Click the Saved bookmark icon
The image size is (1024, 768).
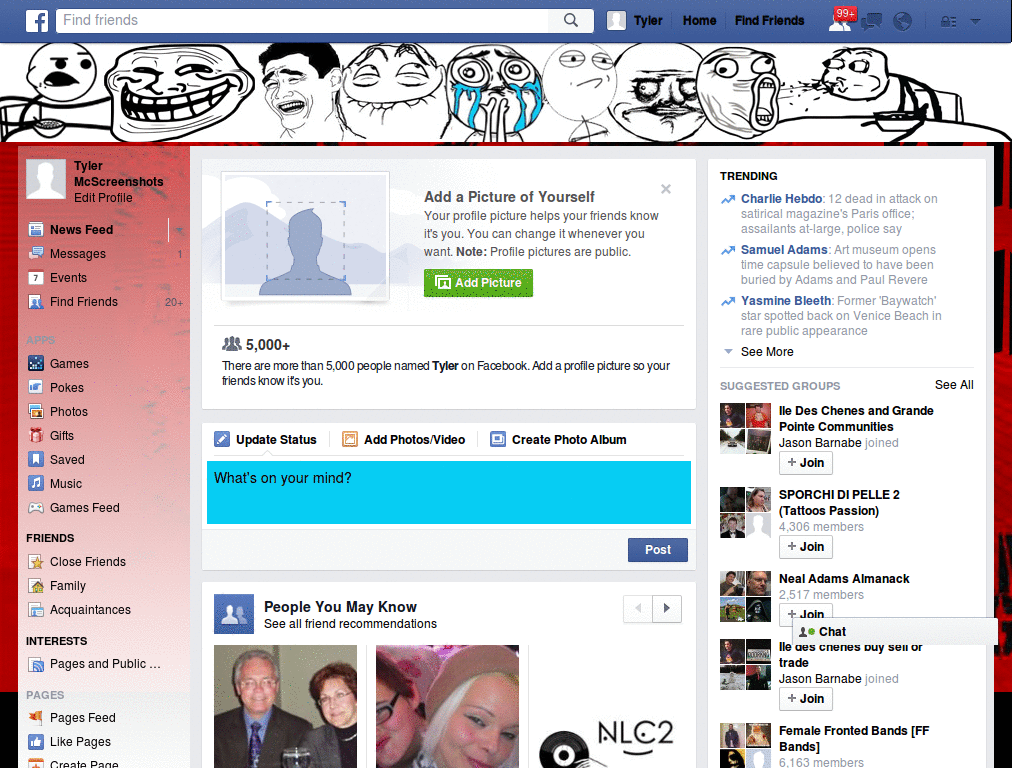[x=36, y=459]
